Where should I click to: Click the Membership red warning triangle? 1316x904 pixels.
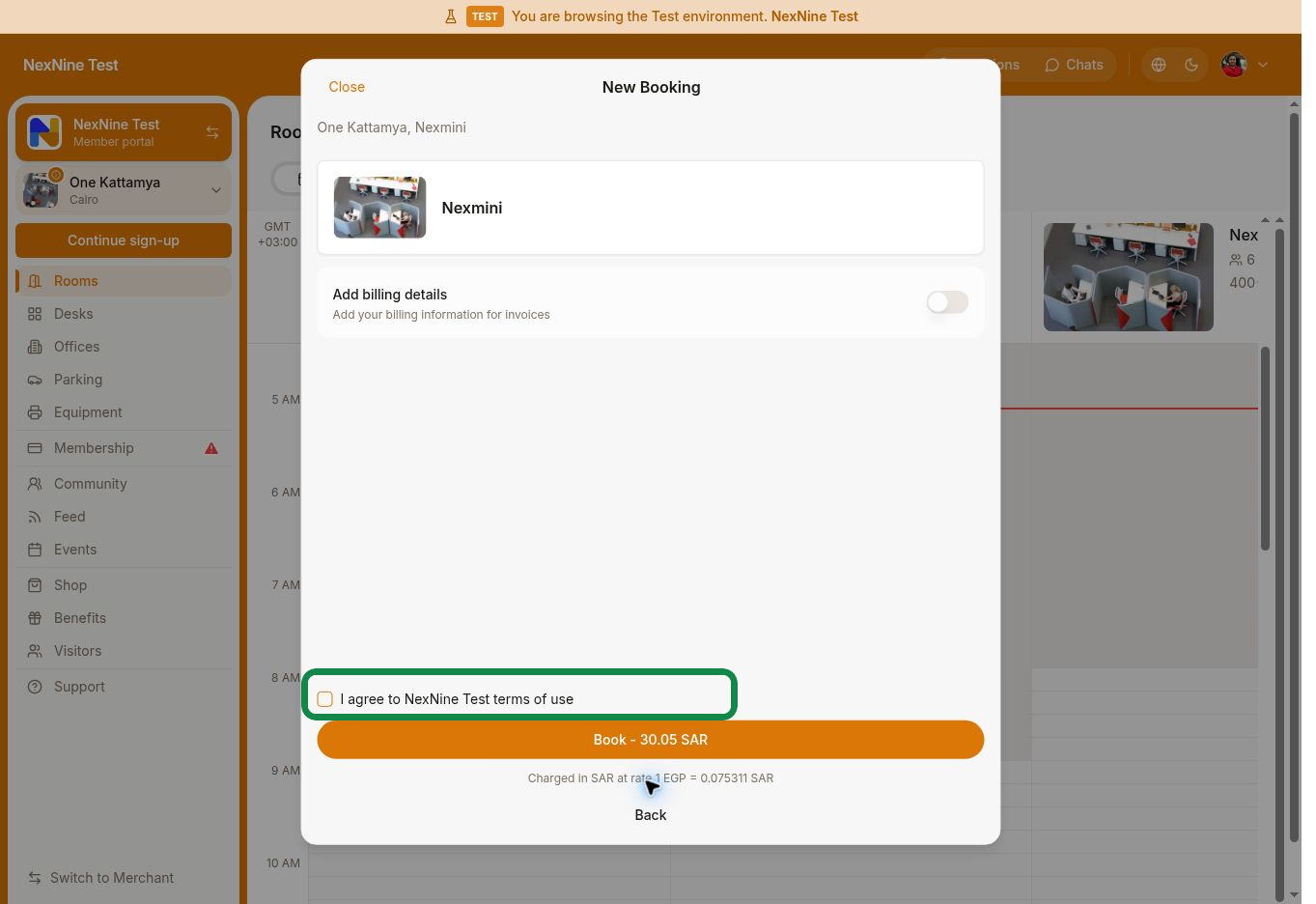tap(211, 448)
